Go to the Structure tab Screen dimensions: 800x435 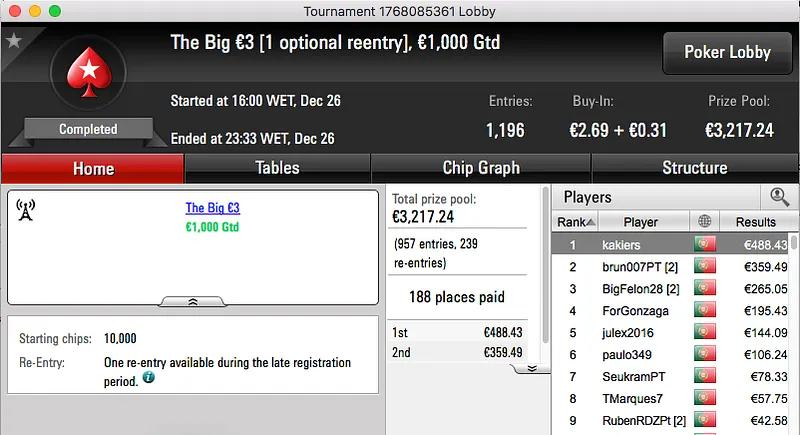point(694,168)
